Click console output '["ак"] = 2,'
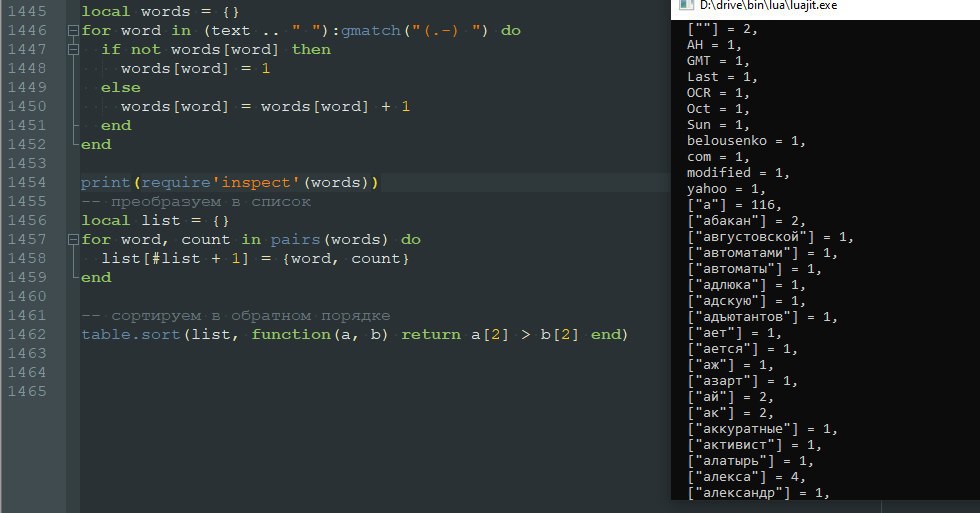Image resolution: width=980 pixels, height=513 pixels. click(x=730, y=413)
